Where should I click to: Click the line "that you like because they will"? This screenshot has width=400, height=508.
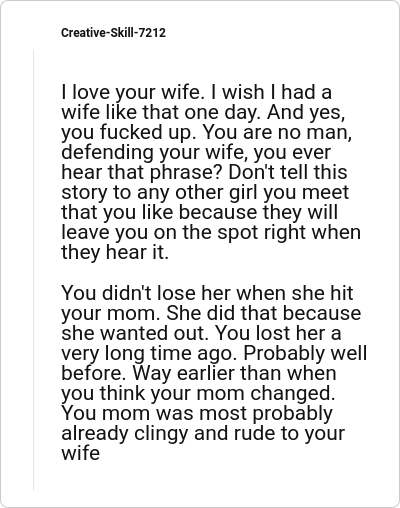click(x=199, y=212)
